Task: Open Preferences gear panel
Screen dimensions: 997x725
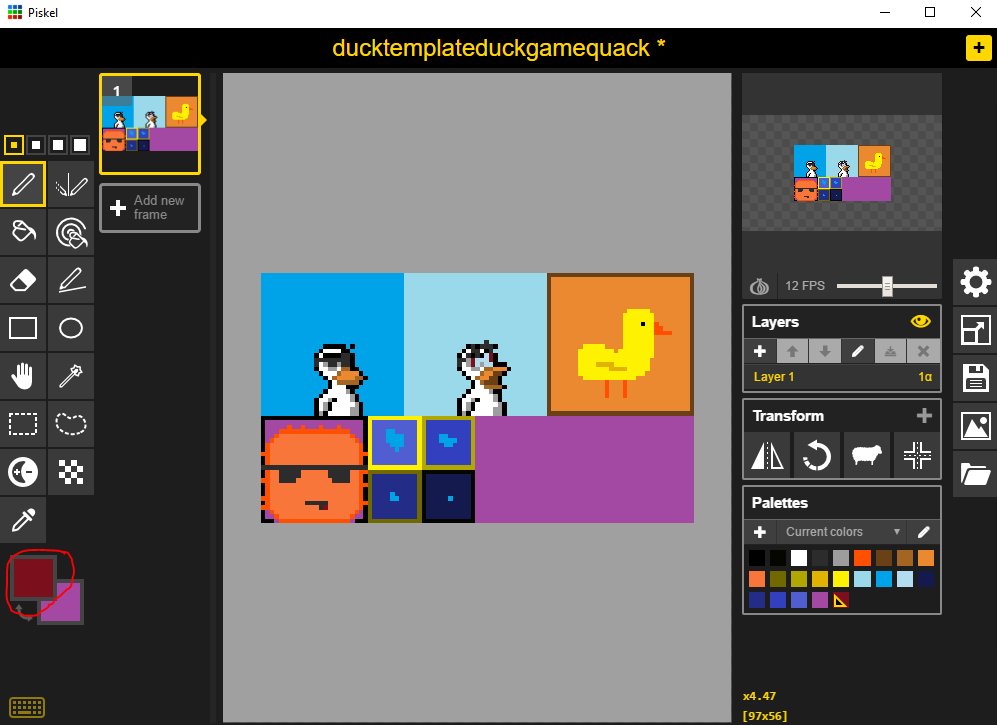Action: pyautogui.click(x=975, y=282)
